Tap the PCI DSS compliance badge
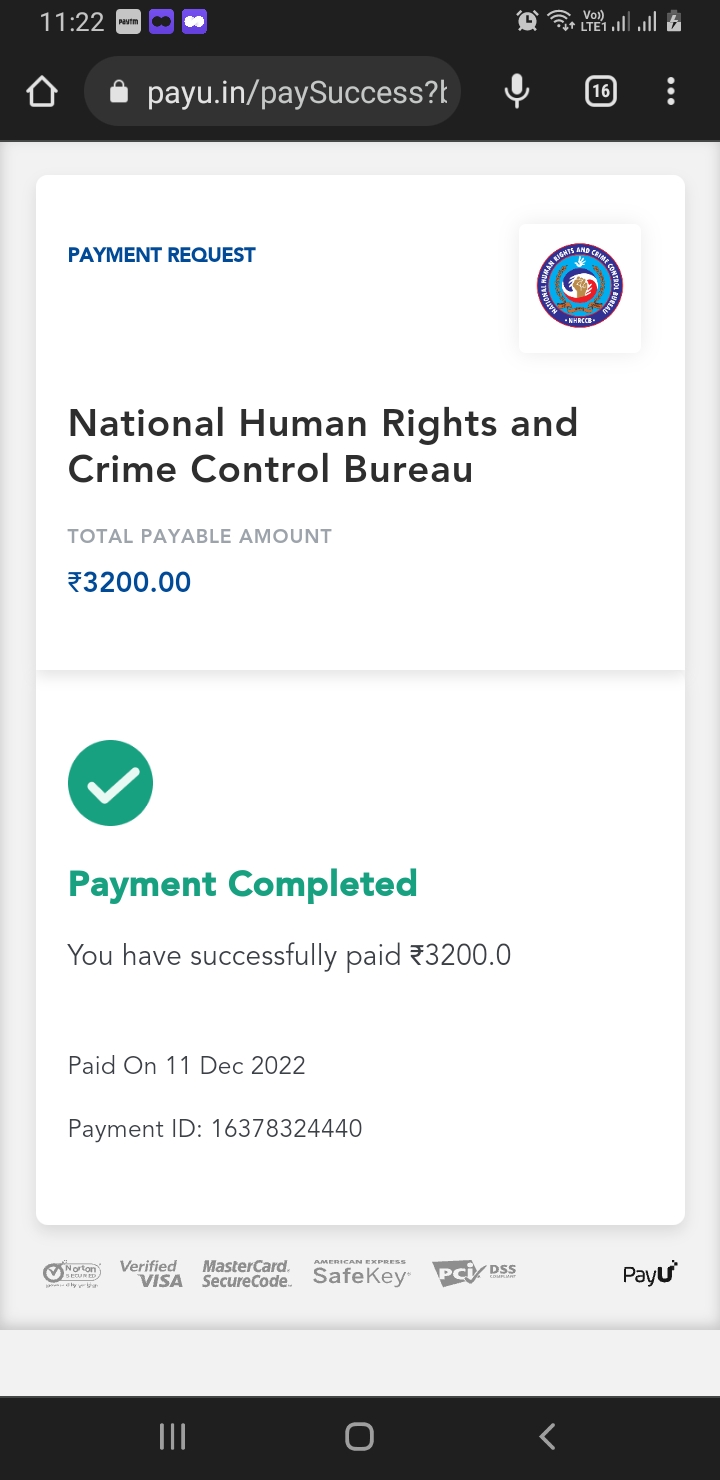 (474, 1273)
